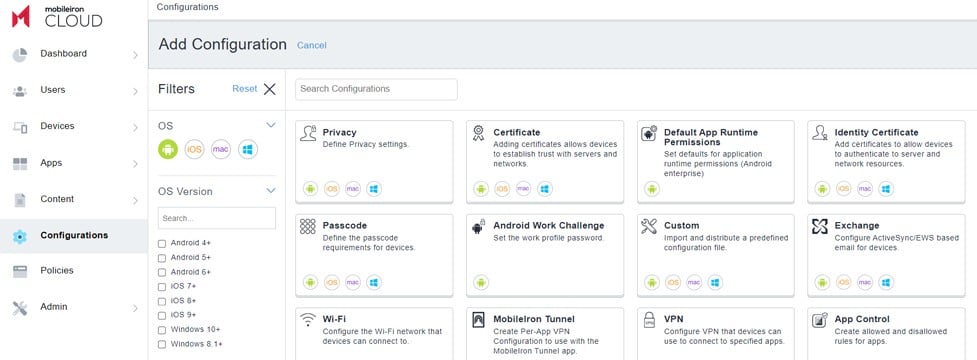The image size is (977, 360).
Task: Collapse the OS Version filter chevron
Action: 270,191
